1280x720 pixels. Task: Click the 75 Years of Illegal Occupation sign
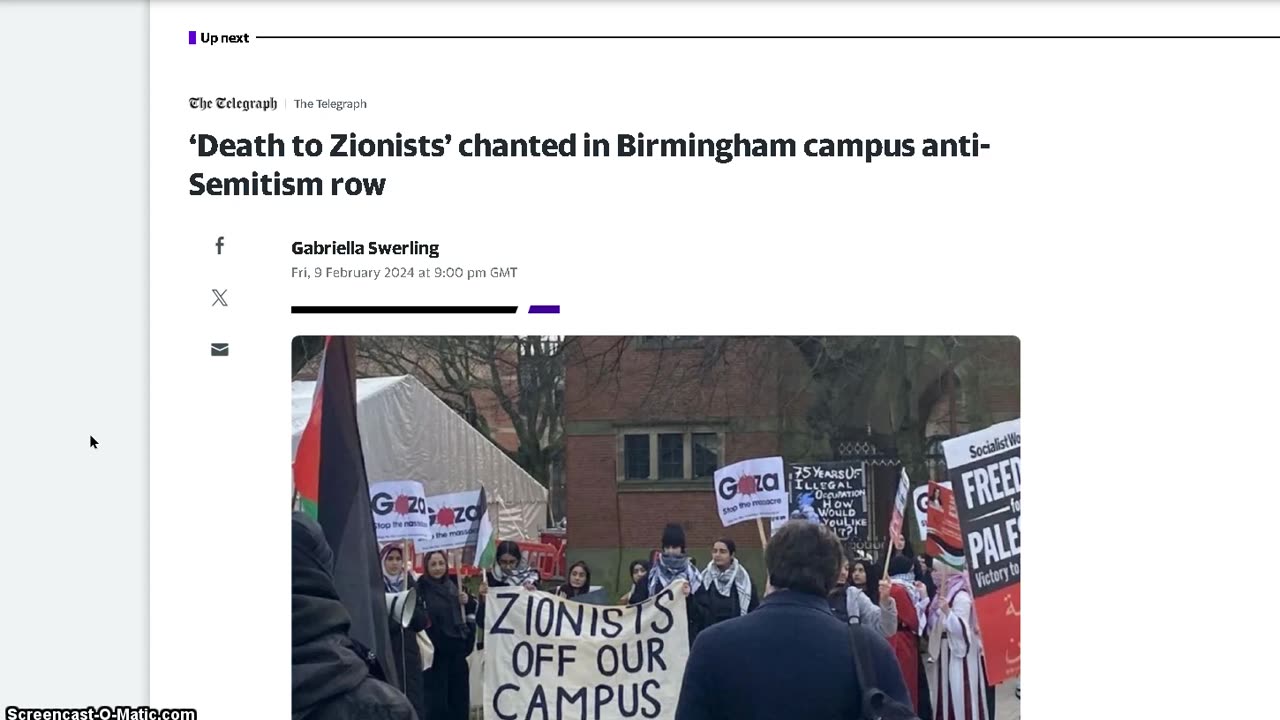(x=828, y=500)
